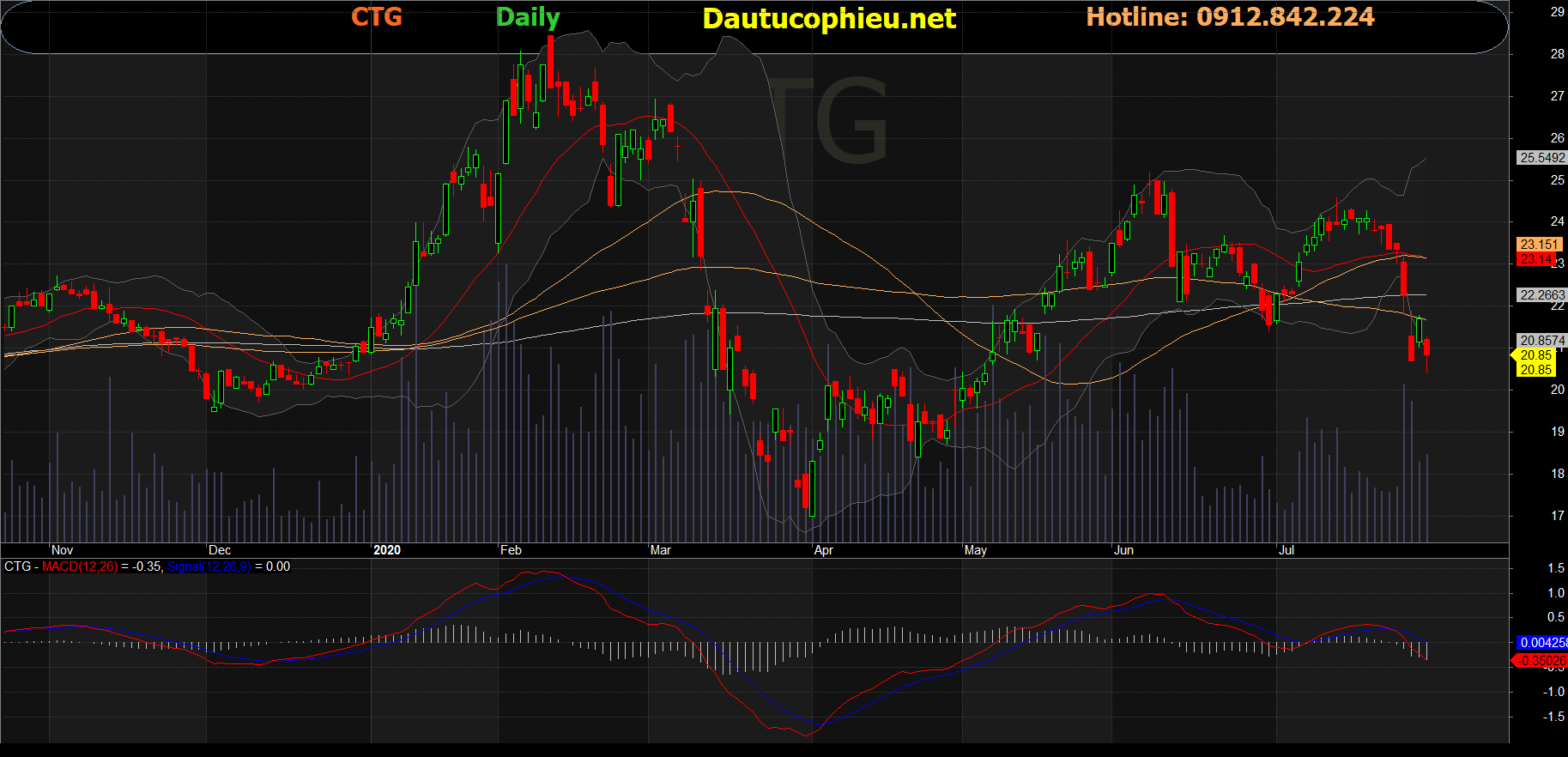Screen dimensions: 1568x757
Task: Click the 28 price axis label
Action: pos(1557,54)
